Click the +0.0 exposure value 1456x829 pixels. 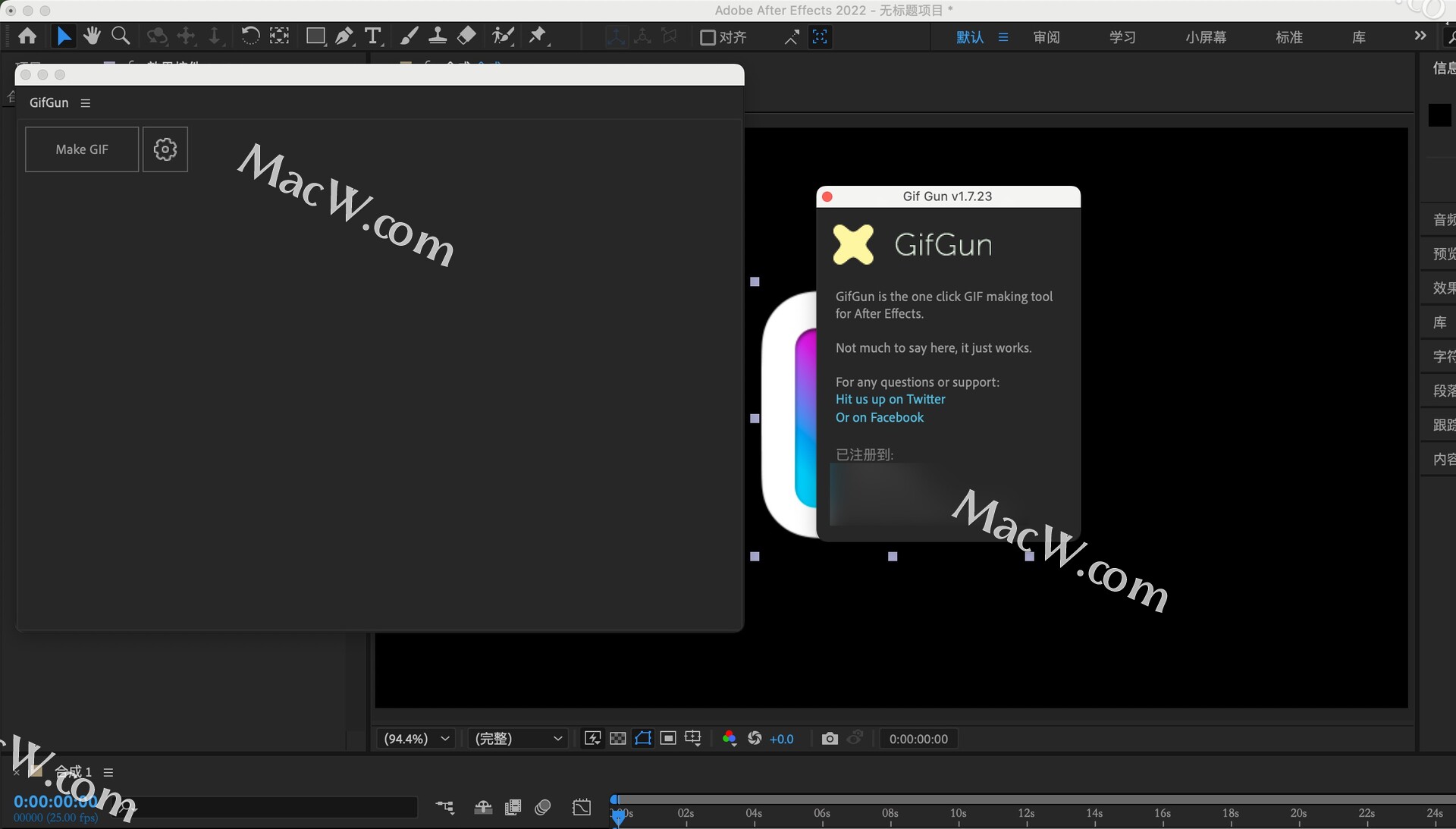(x=781, y=740)
